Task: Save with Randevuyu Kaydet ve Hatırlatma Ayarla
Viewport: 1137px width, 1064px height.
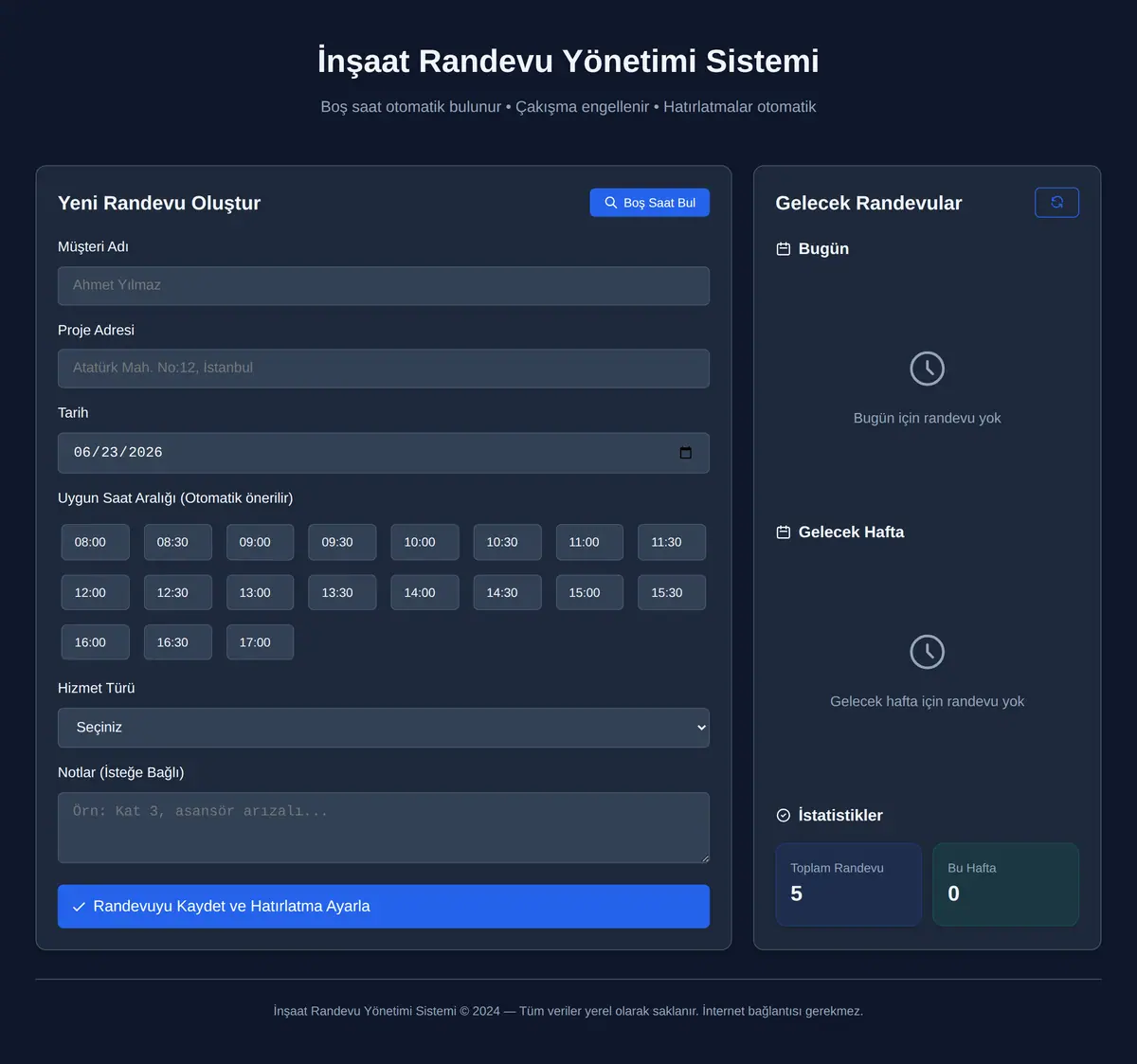Action: coord(384,907)
